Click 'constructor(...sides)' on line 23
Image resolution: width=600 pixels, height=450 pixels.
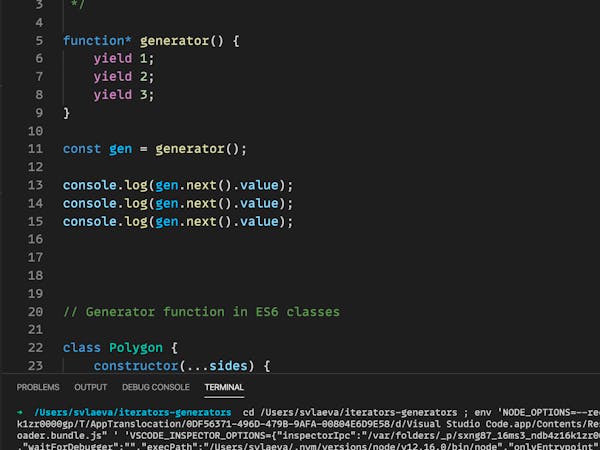pyautogui.click(x=174, y=366)
